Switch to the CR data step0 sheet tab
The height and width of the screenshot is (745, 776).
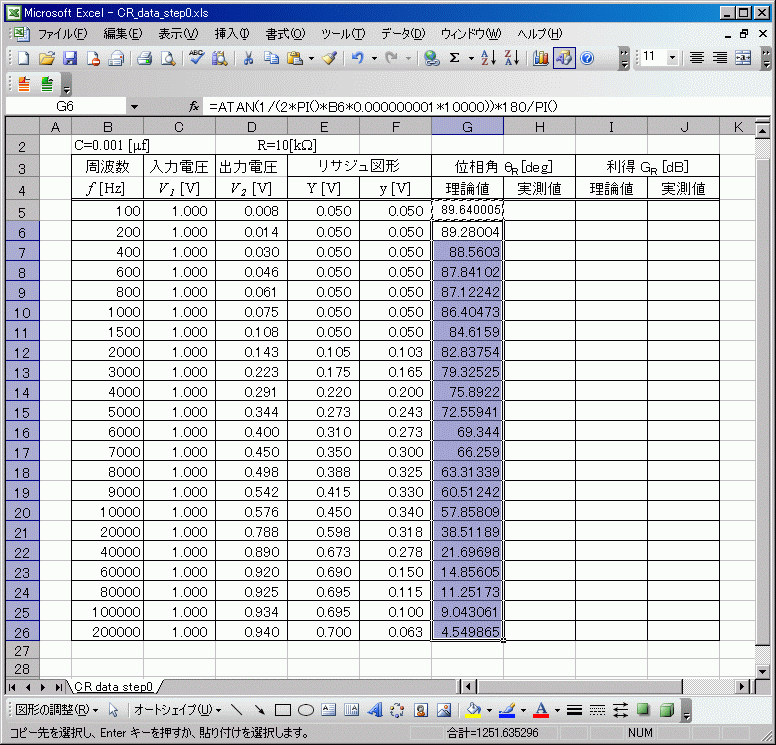[111, 686]
